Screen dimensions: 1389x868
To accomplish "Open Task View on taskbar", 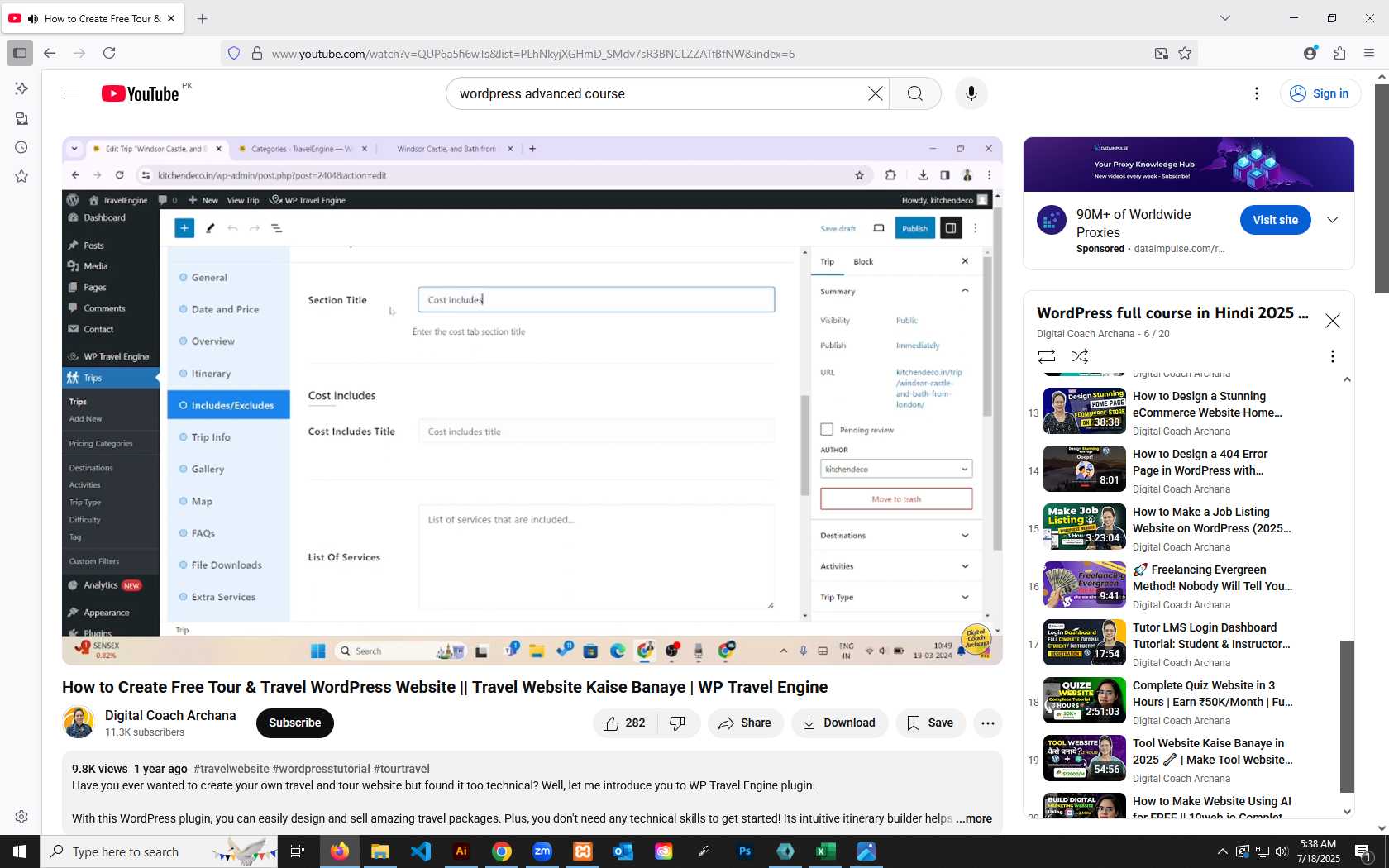I will [298, 851].
